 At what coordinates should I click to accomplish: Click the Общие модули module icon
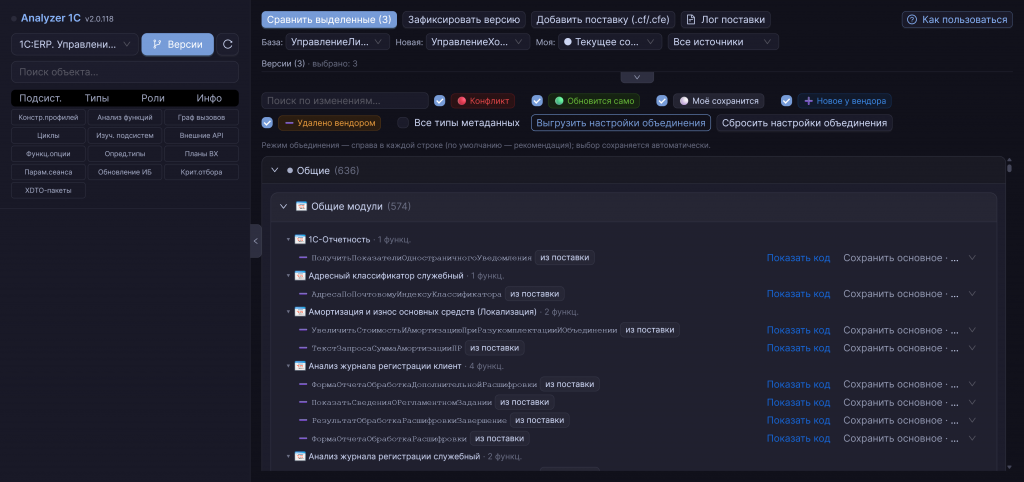pos(301,206)
